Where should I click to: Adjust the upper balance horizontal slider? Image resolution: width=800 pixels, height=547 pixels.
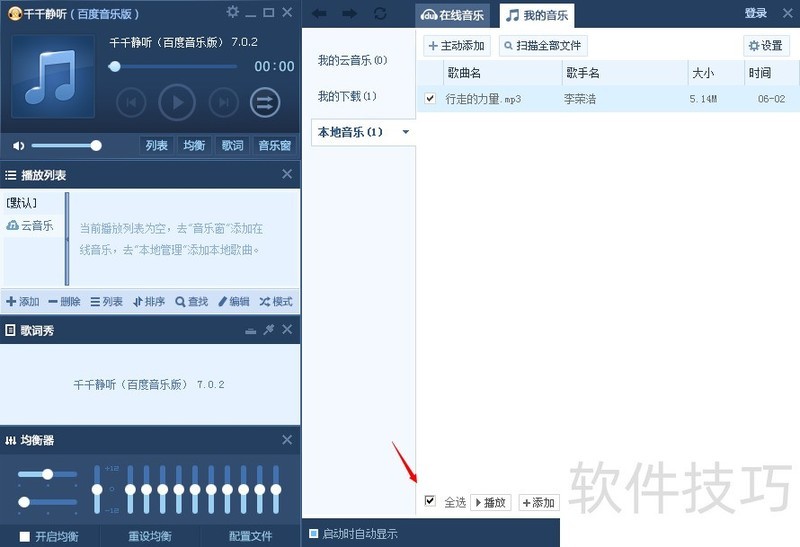[47, 474]
